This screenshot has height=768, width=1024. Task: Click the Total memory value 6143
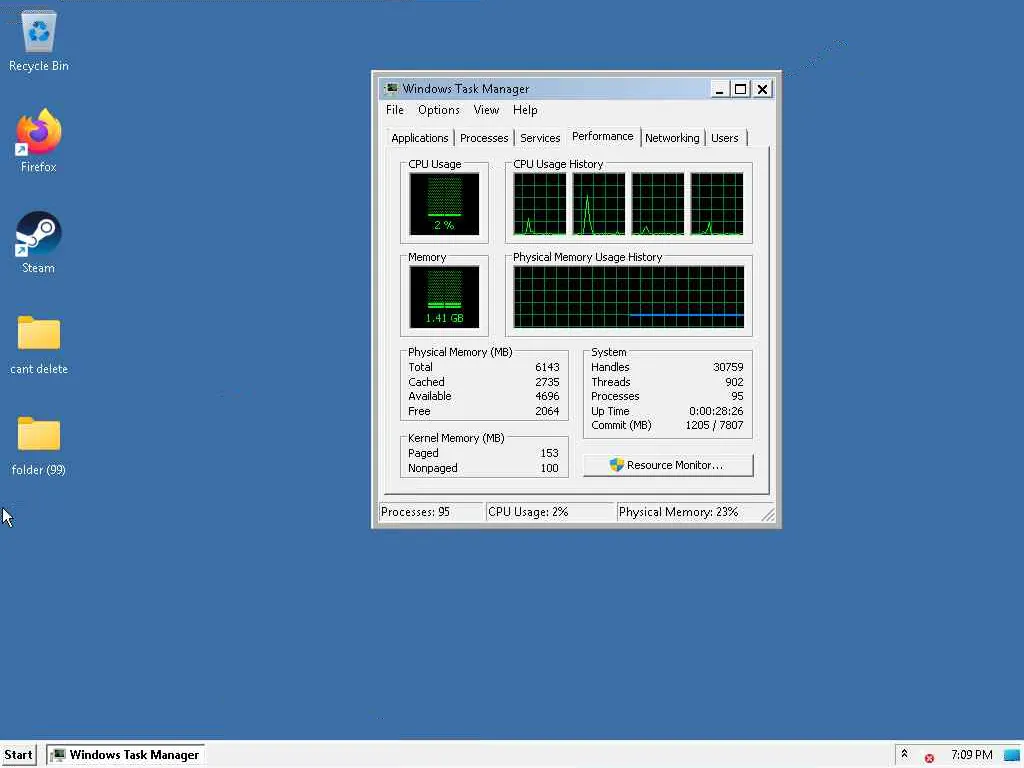tap(547, 367)
